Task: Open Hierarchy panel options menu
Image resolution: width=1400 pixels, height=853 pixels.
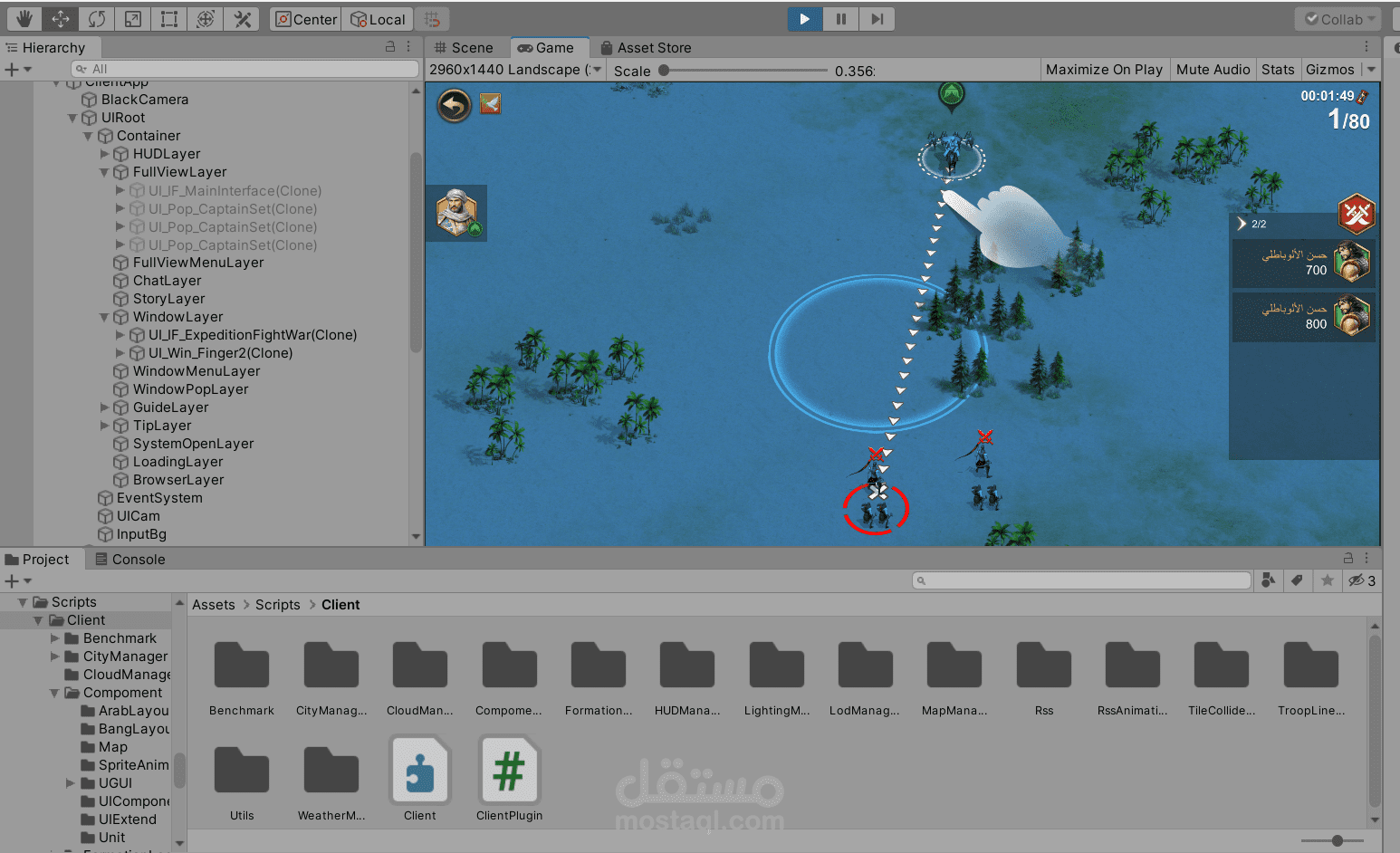Action: [408, 47]
